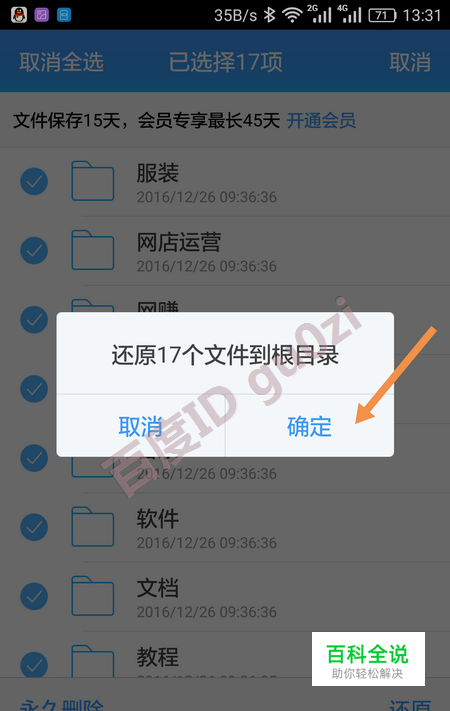
Task: Open the 教程 folder icon
Action: [x=93, y=661]
